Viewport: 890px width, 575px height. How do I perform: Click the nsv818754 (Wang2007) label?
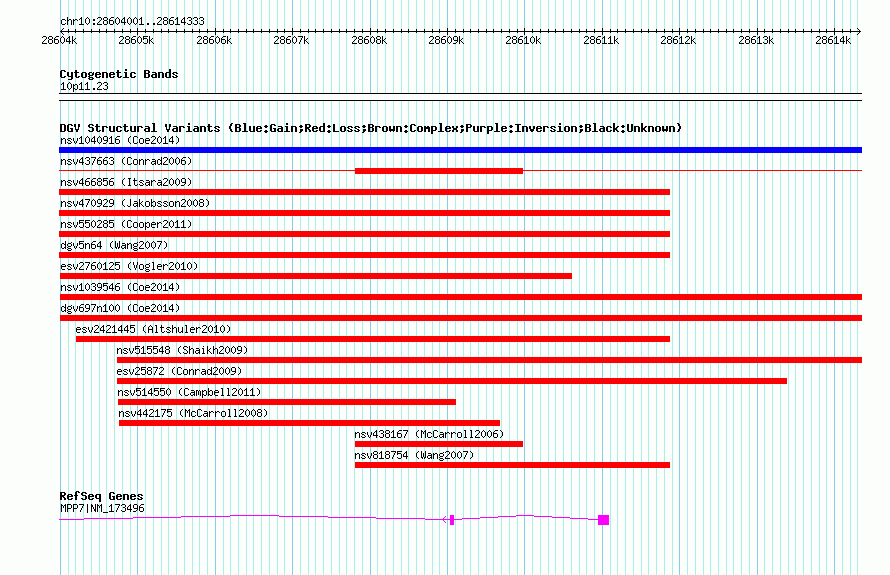coord(414,455)
